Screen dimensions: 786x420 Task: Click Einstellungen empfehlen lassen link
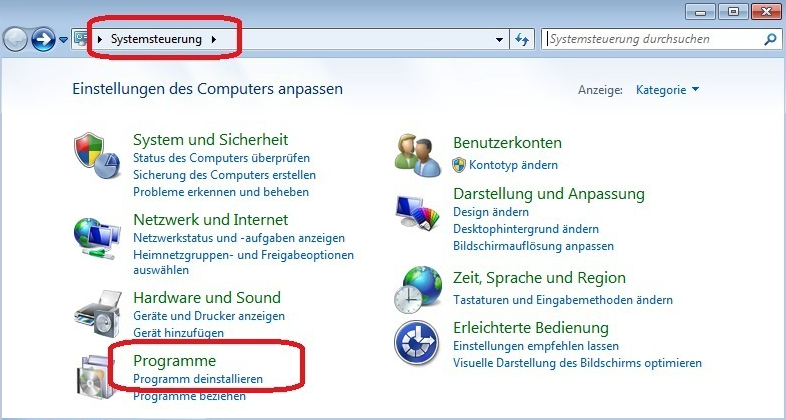pos(536,346)
